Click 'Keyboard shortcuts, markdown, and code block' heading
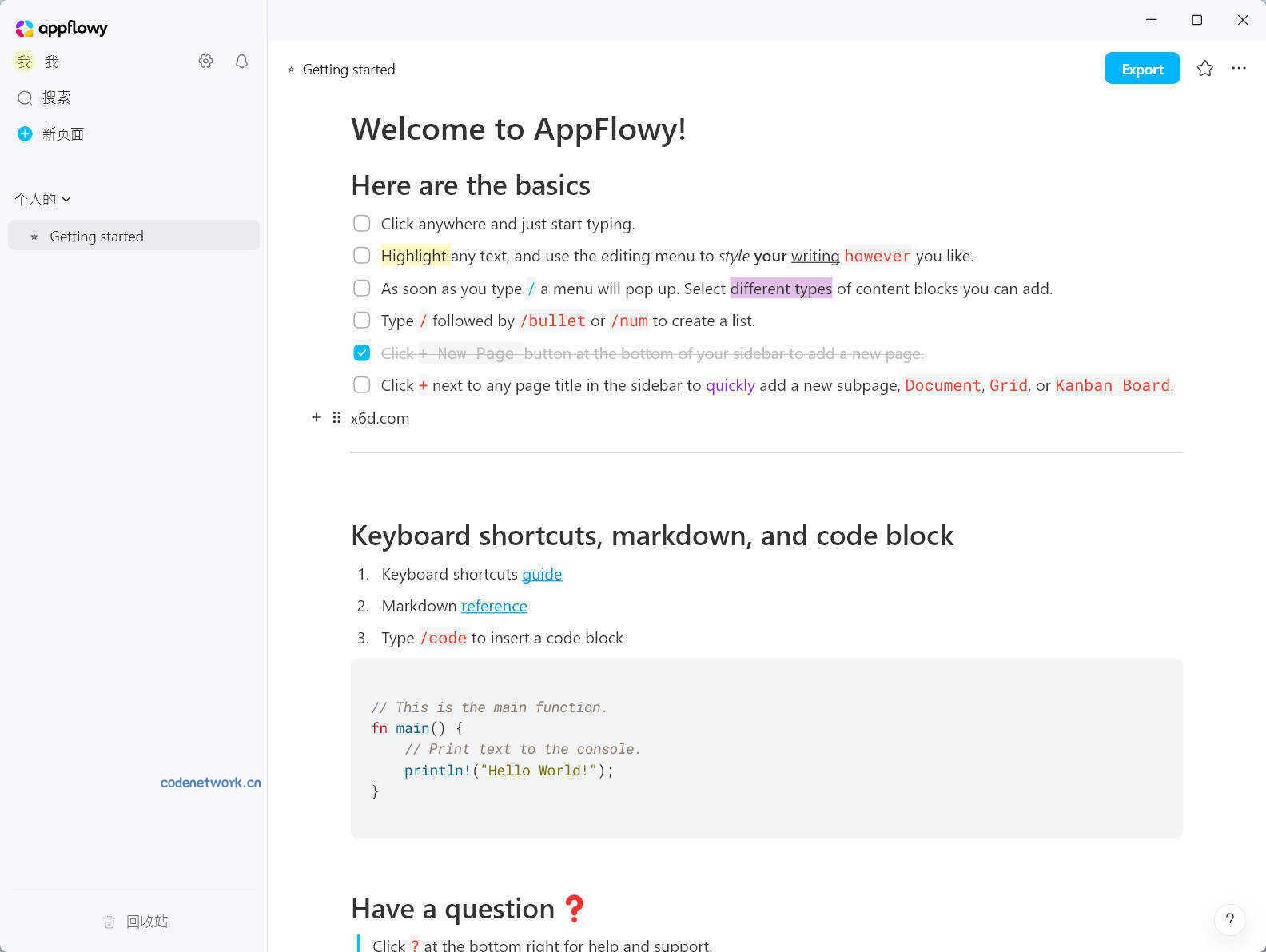The width and height of the screenshot is (1266, 952). (x=652, y=536)
